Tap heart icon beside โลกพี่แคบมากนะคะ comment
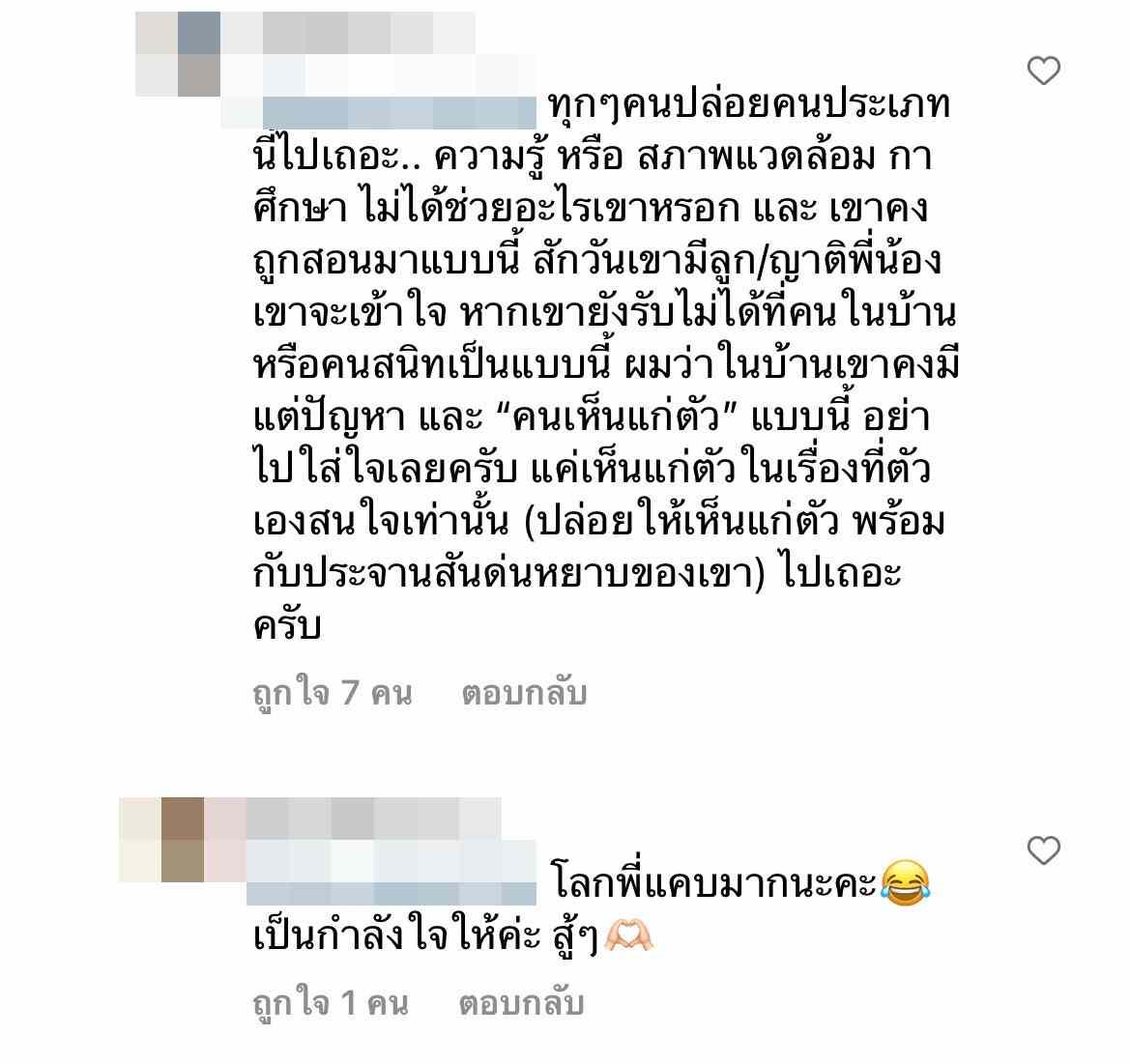 point(1043,850)
